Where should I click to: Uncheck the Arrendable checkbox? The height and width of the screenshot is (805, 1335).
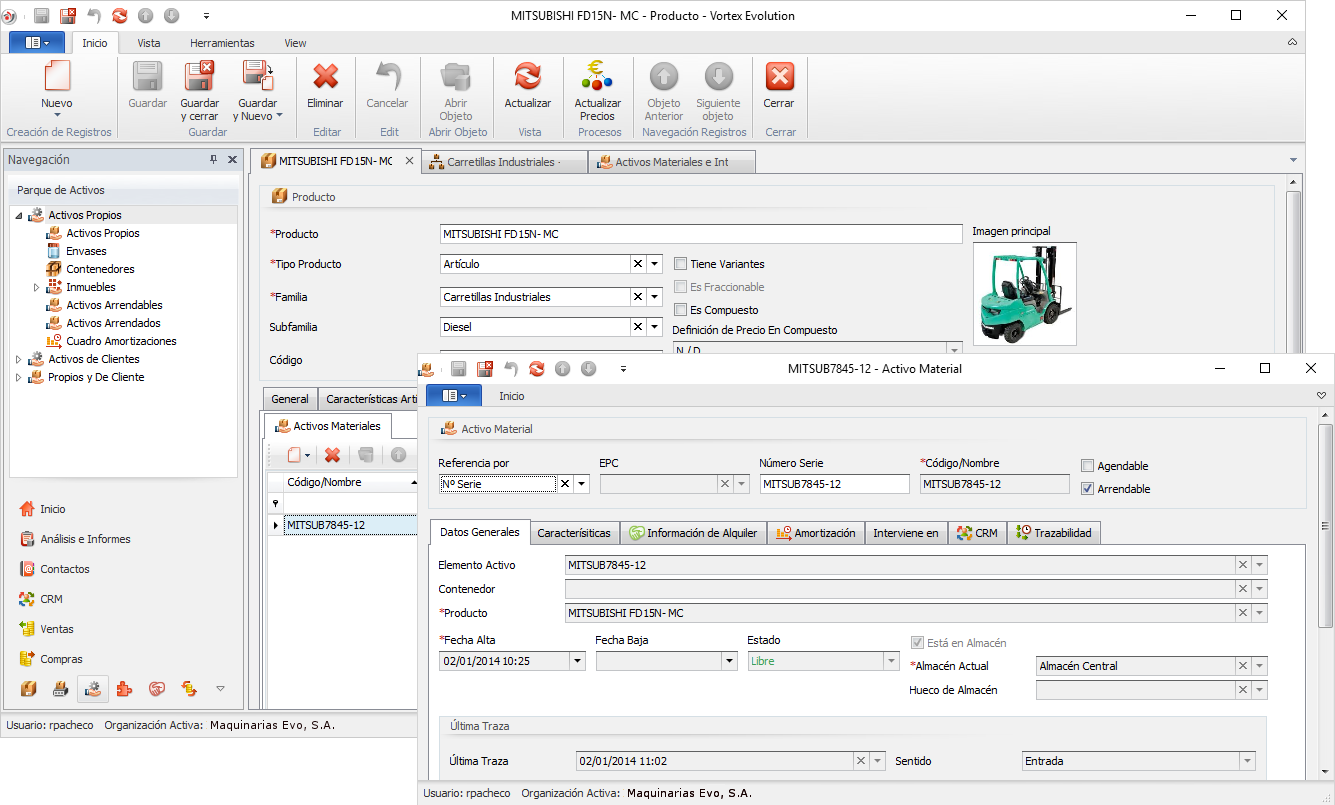click(x=1088, y=489)
